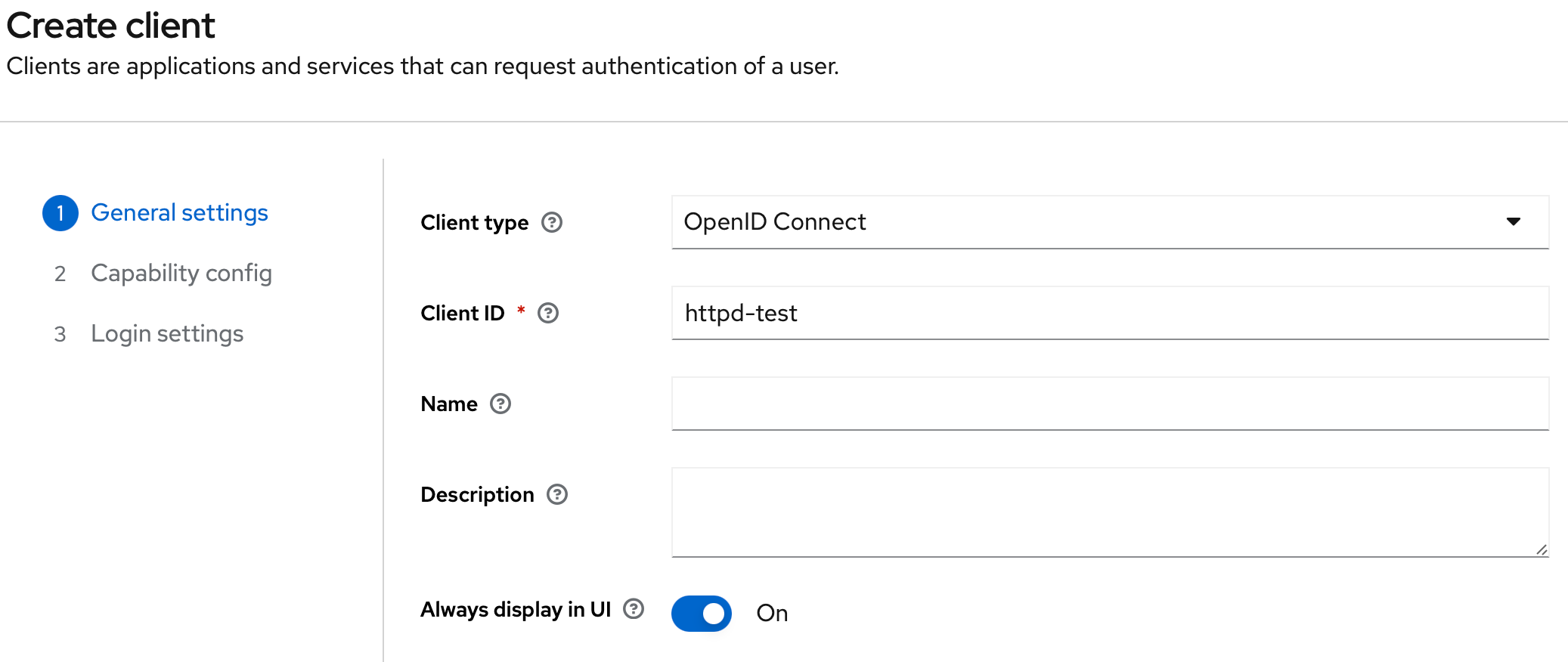The image size is (1568, 662).
Task: Focus the empty Name input field
Action: coord(1110,404)
